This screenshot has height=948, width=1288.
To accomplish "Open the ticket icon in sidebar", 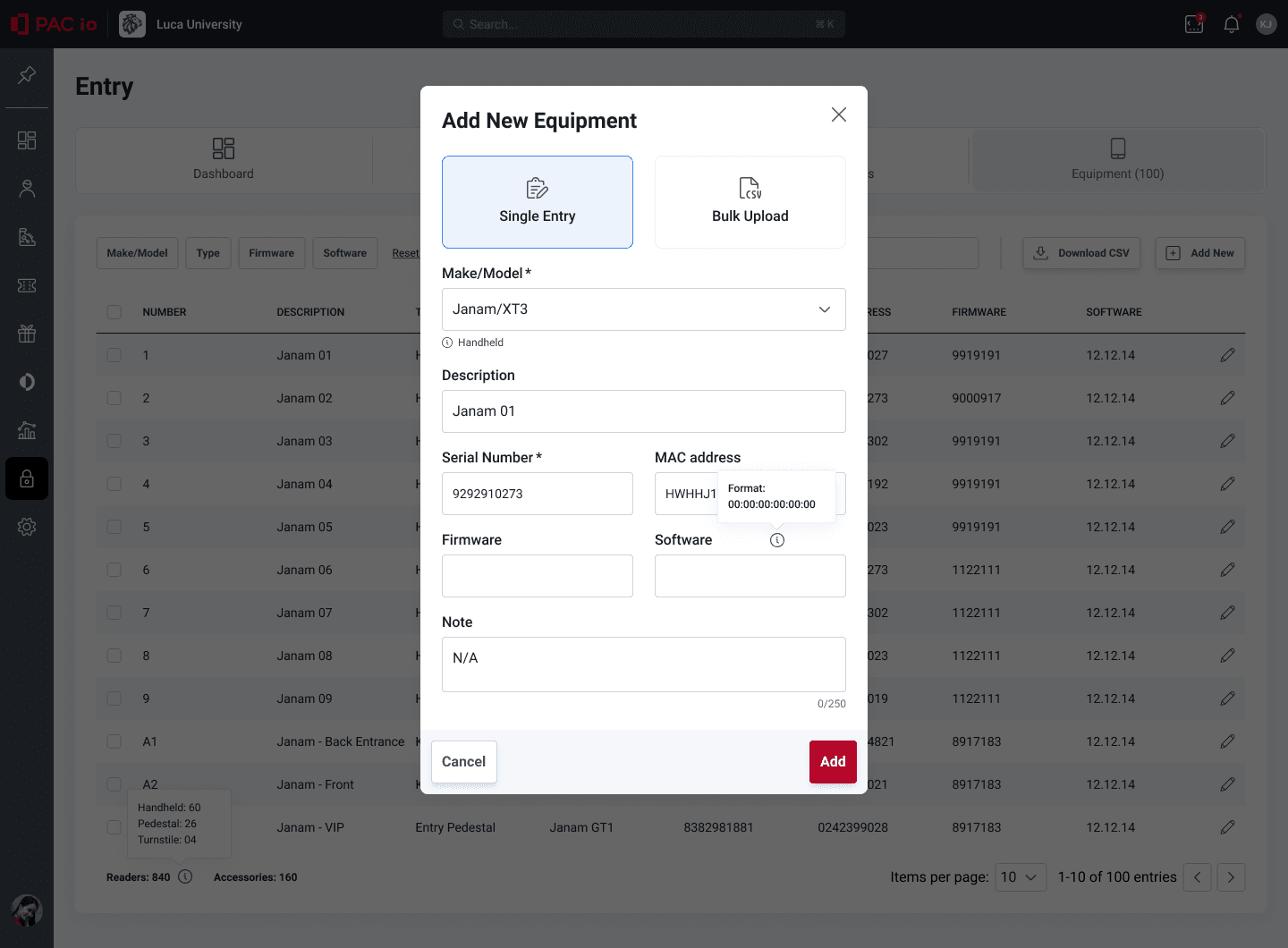I will click(27, 285).
